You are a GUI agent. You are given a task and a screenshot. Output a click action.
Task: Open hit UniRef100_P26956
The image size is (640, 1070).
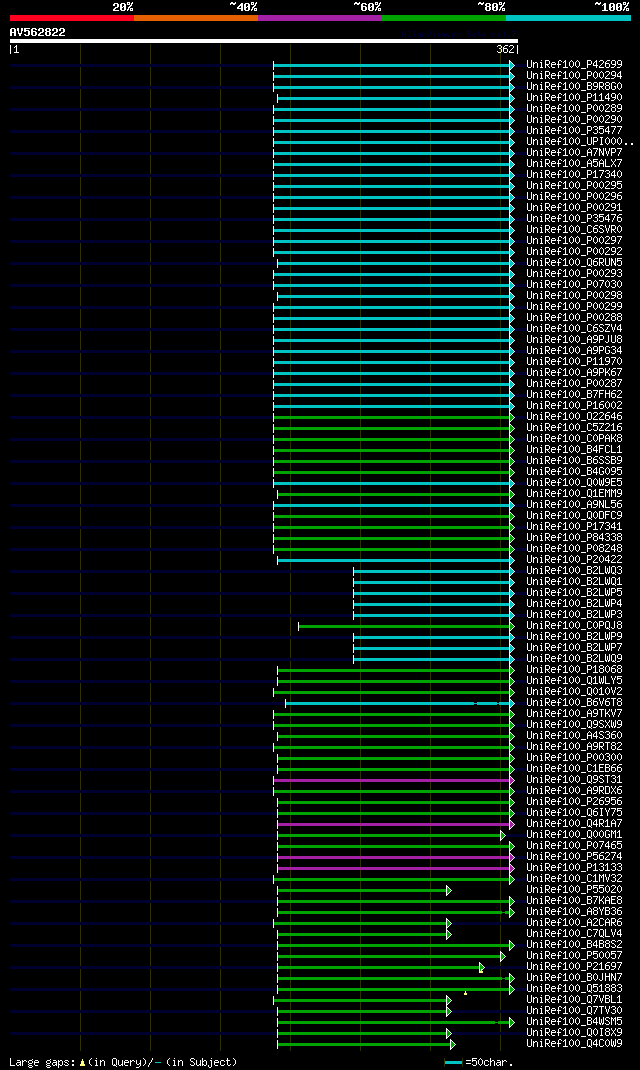pos(574,801)
